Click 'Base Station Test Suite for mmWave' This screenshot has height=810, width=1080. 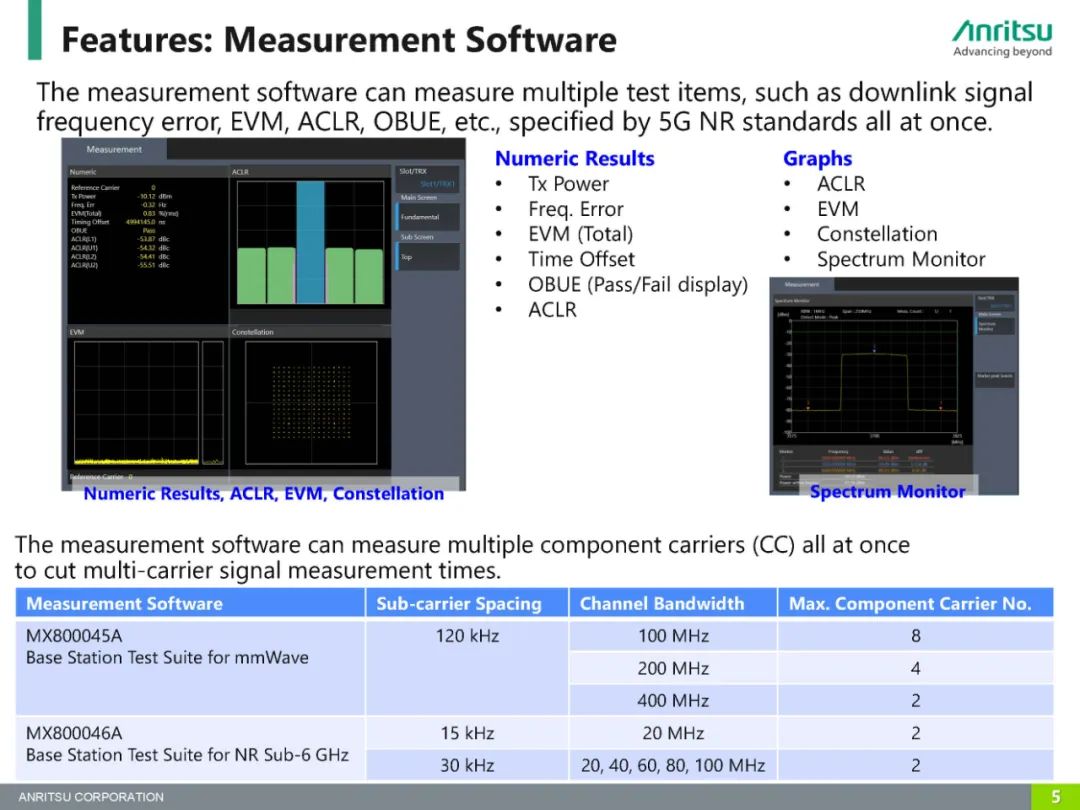tap(167, 657)
